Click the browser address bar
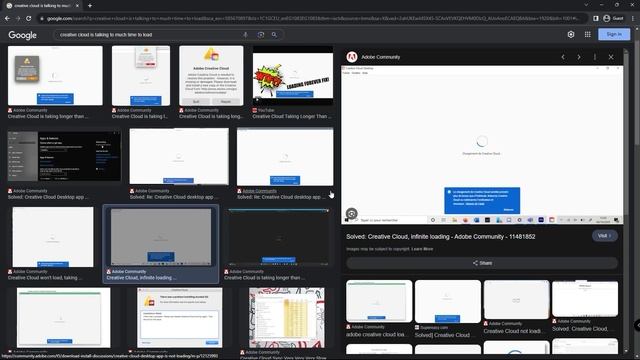 pyautogui.click(x=312, y=18)
